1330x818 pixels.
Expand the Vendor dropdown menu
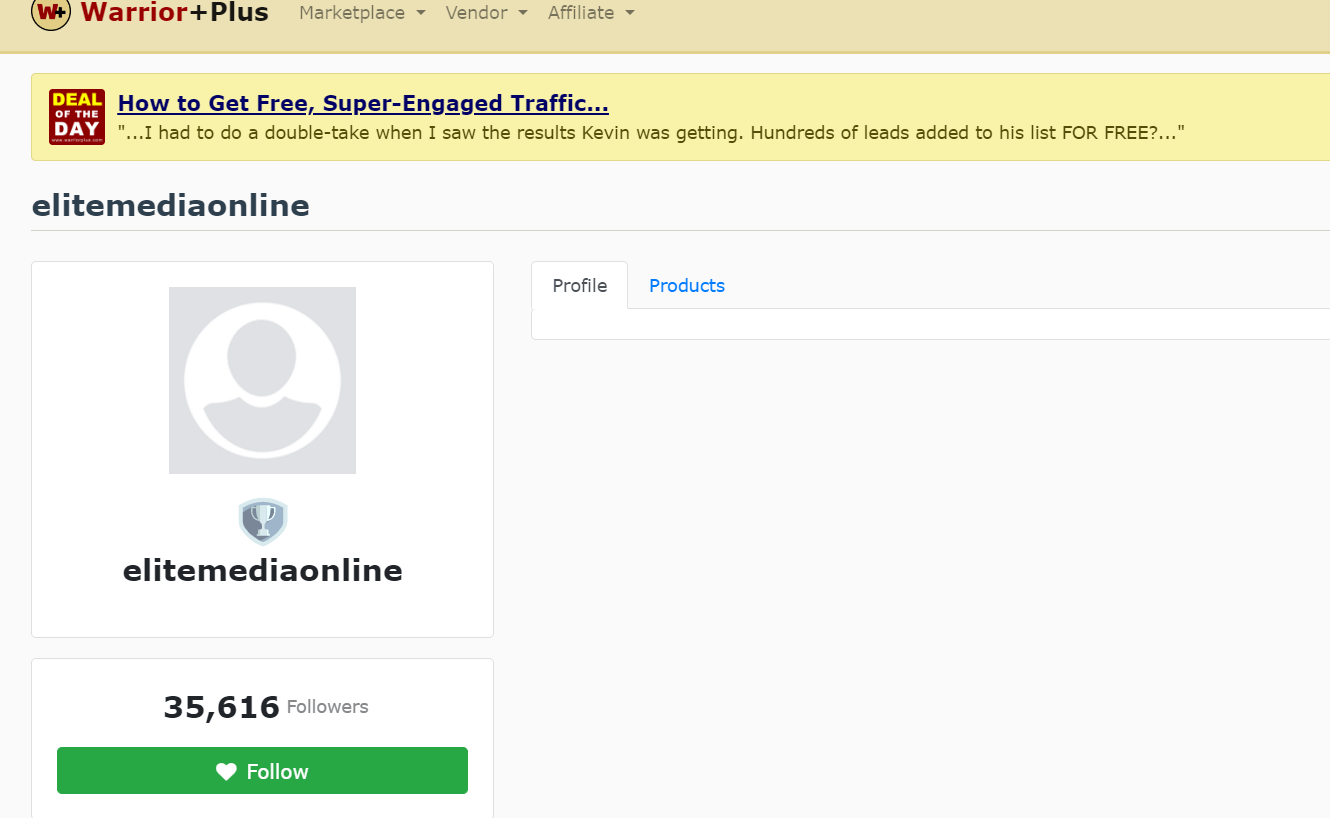[486, 13]
